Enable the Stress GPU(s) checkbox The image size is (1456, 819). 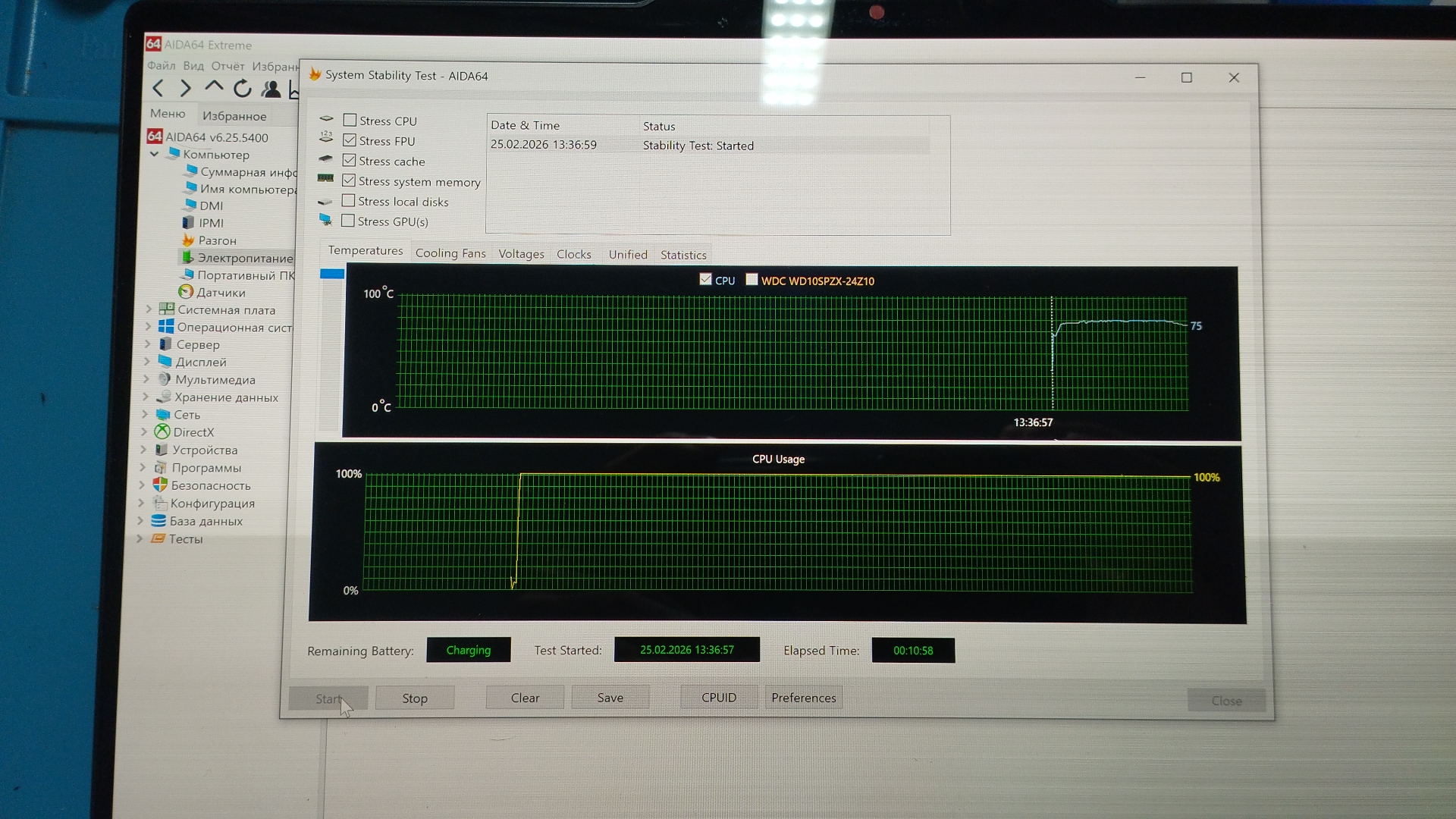click(348, 221)
